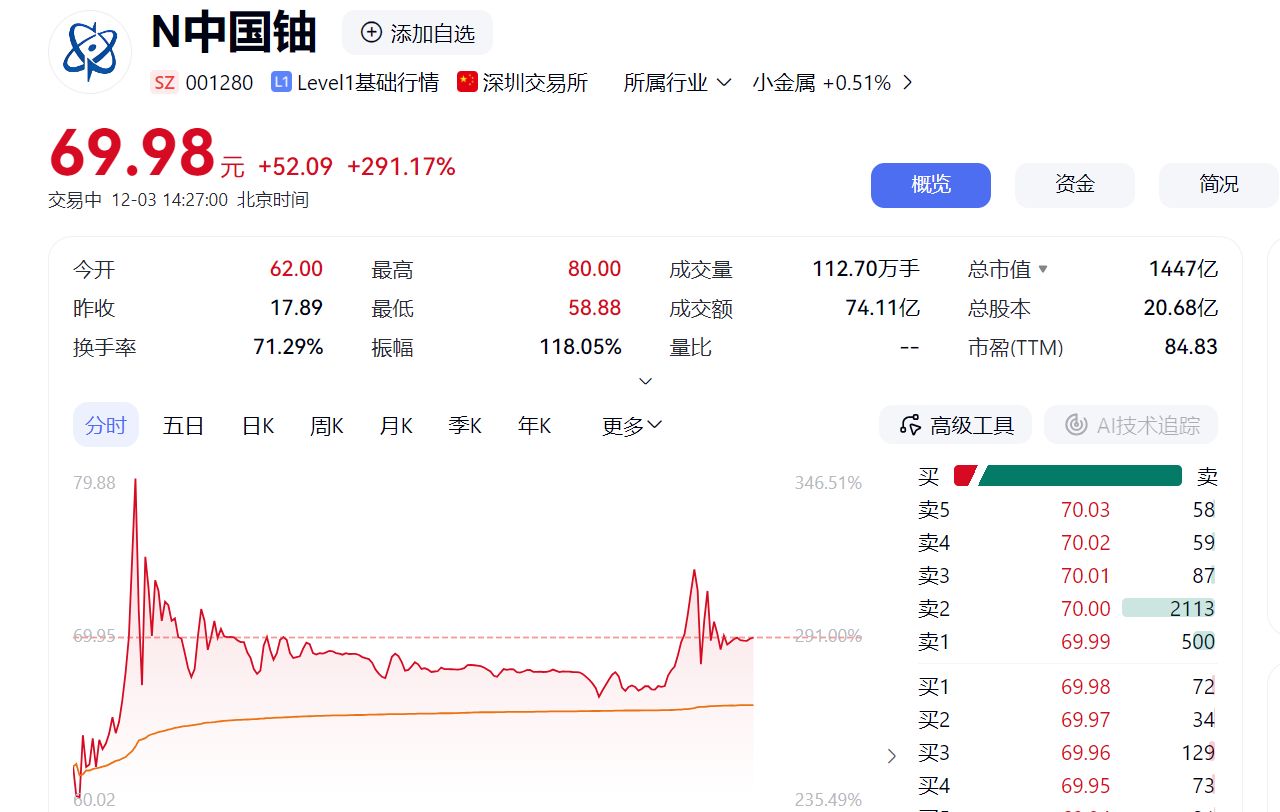This screenshot has height=812, width=1280.
Task: Open the 更多 chart period dropdown
Action: [x=630, y=424]
